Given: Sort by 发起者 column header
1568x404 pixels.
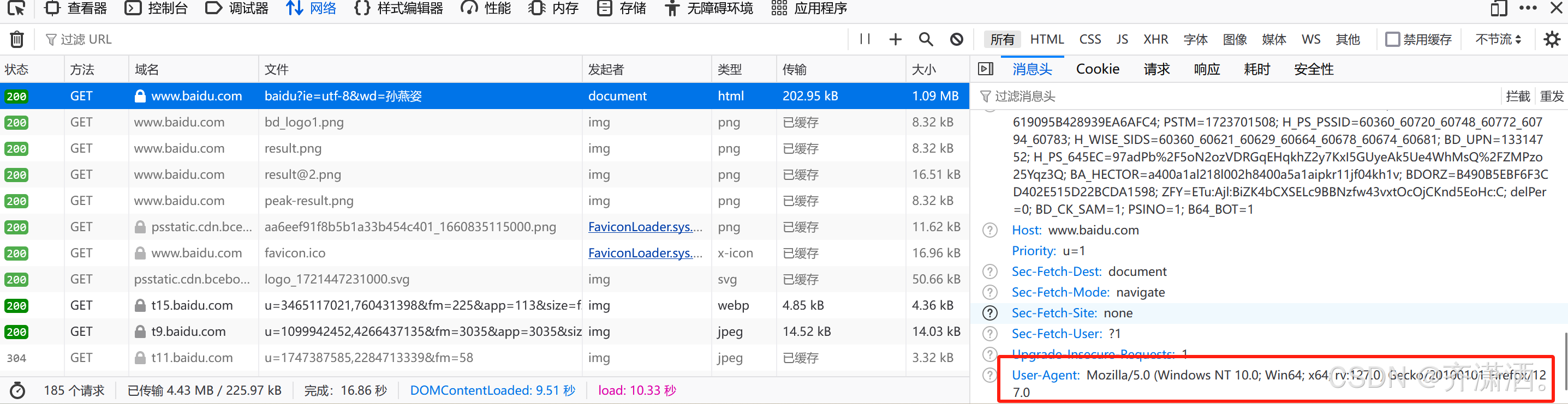Looking at the screenshot, I should (646, 69).
